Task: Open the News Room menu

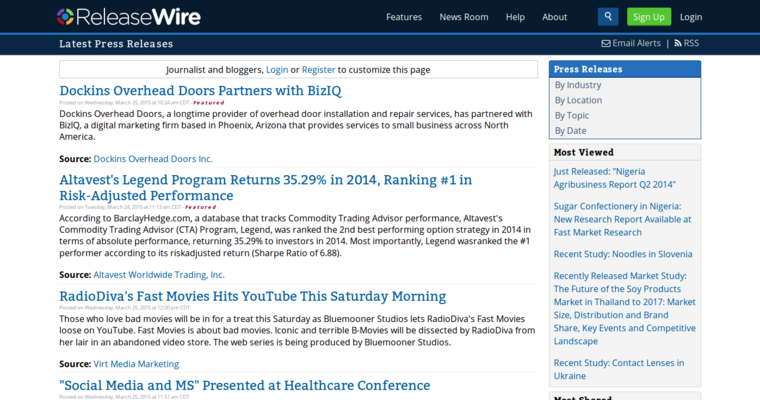Action: point(464,17)
